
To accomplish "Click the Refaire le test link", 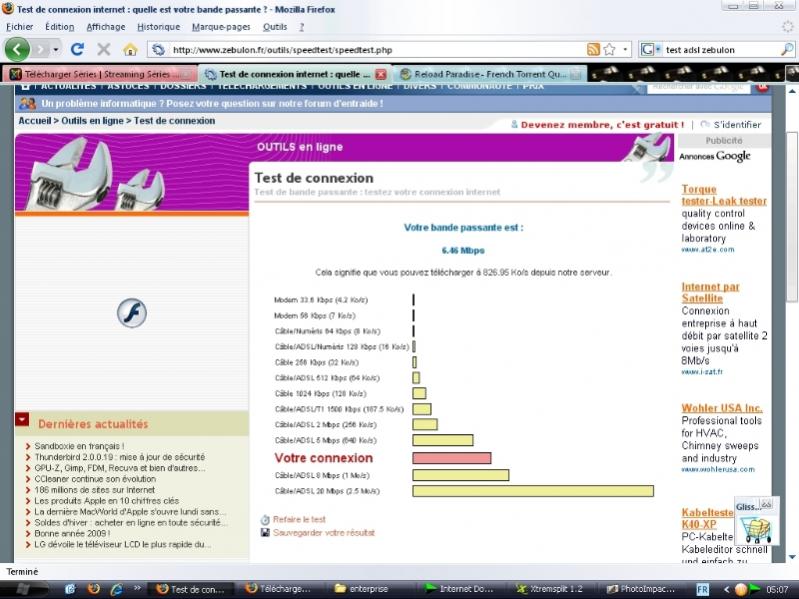I will [x=299, y=519].
